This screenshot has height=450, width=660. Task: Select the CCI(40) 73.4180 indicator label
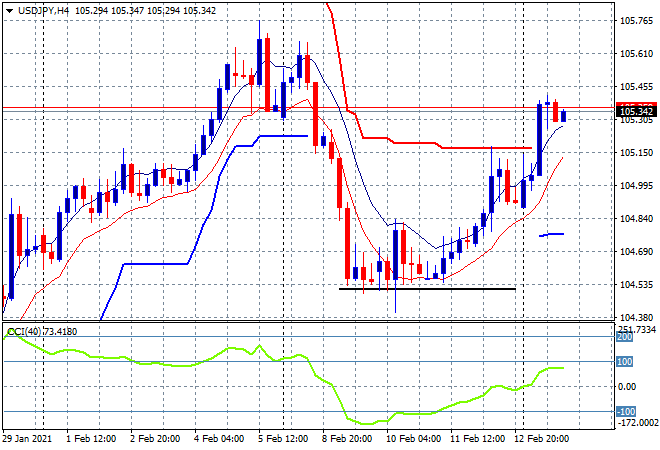pyautogui.click(x=42, y=332)
